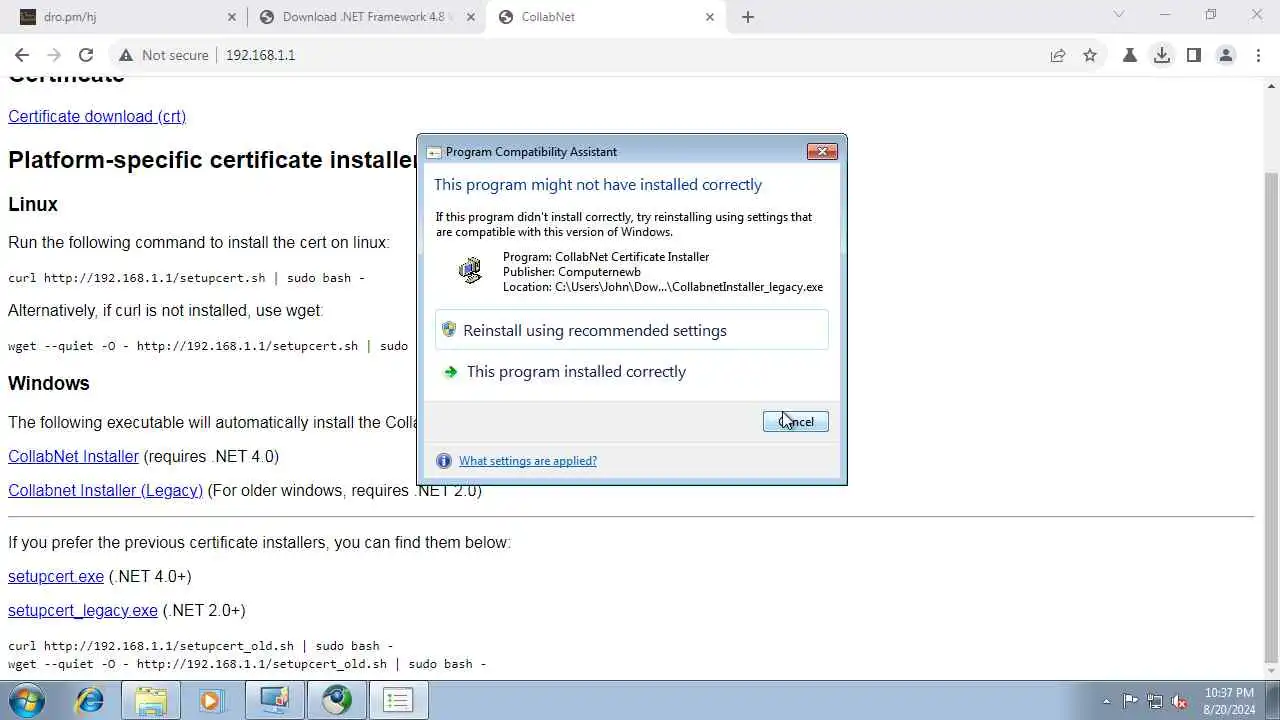Open the Chrome three-dot menu
Viewport: 1280px width, 720px height.
tap(1258, 55)
